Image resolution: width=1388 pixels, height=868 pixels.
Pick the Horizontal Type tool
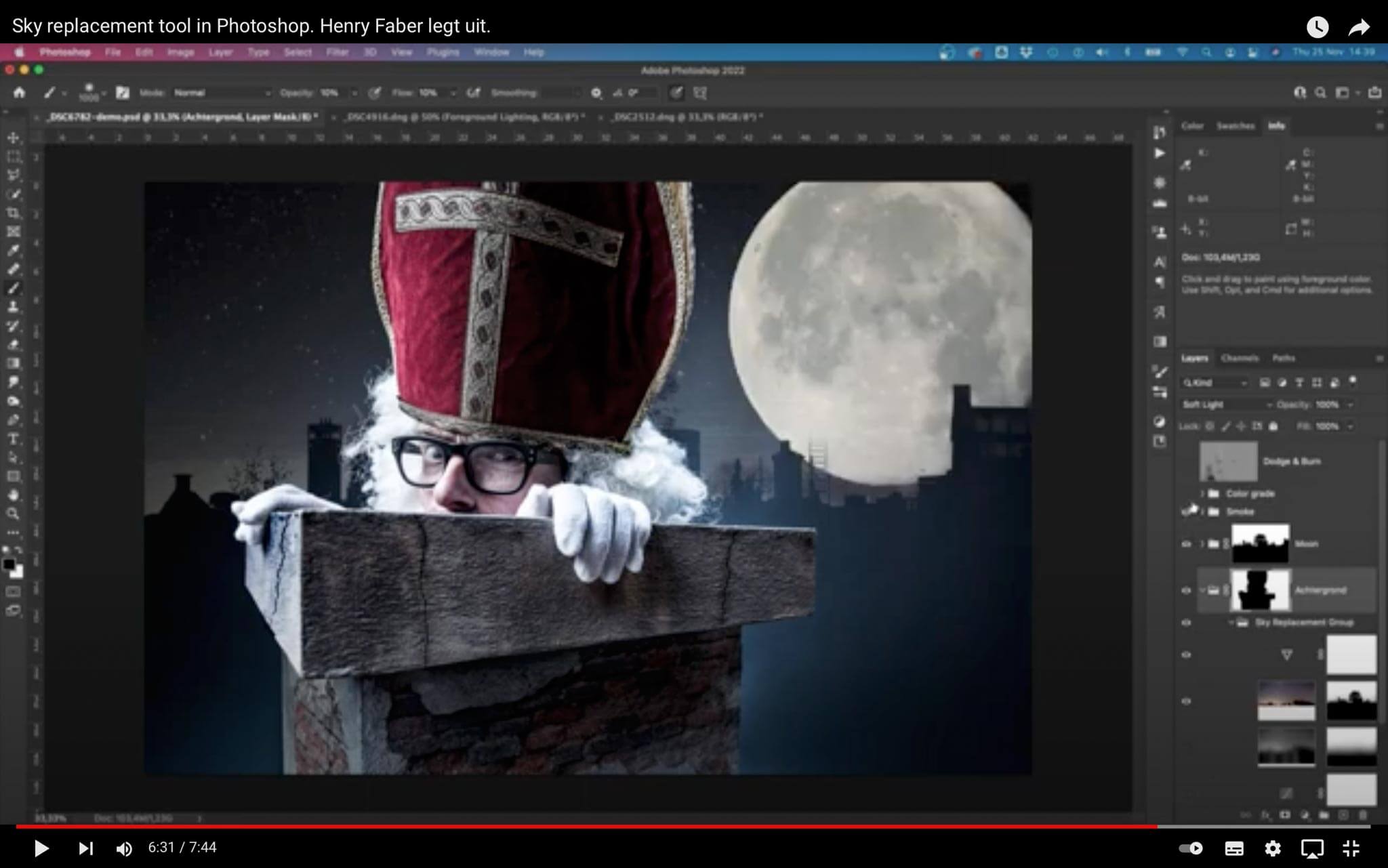(x=13, y=439)
